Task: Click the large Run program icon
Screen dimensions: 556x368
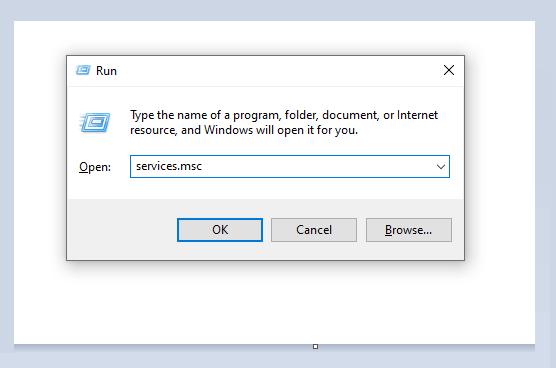Action: [x=94, y=122]
